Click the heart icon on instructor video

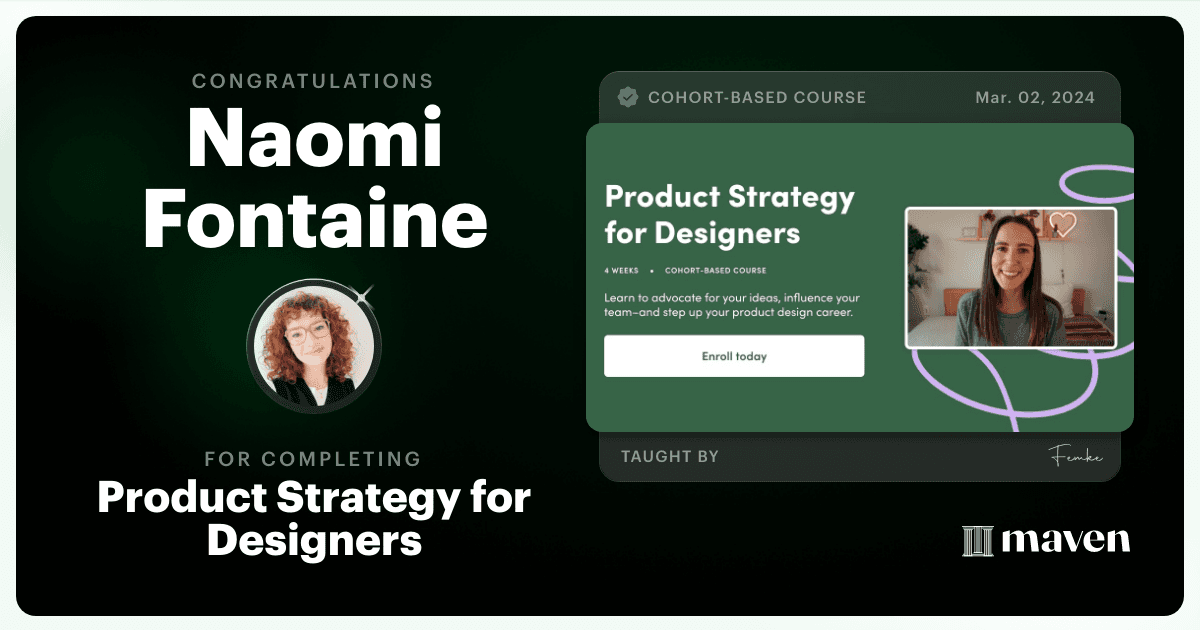(x=1062, y=224)
